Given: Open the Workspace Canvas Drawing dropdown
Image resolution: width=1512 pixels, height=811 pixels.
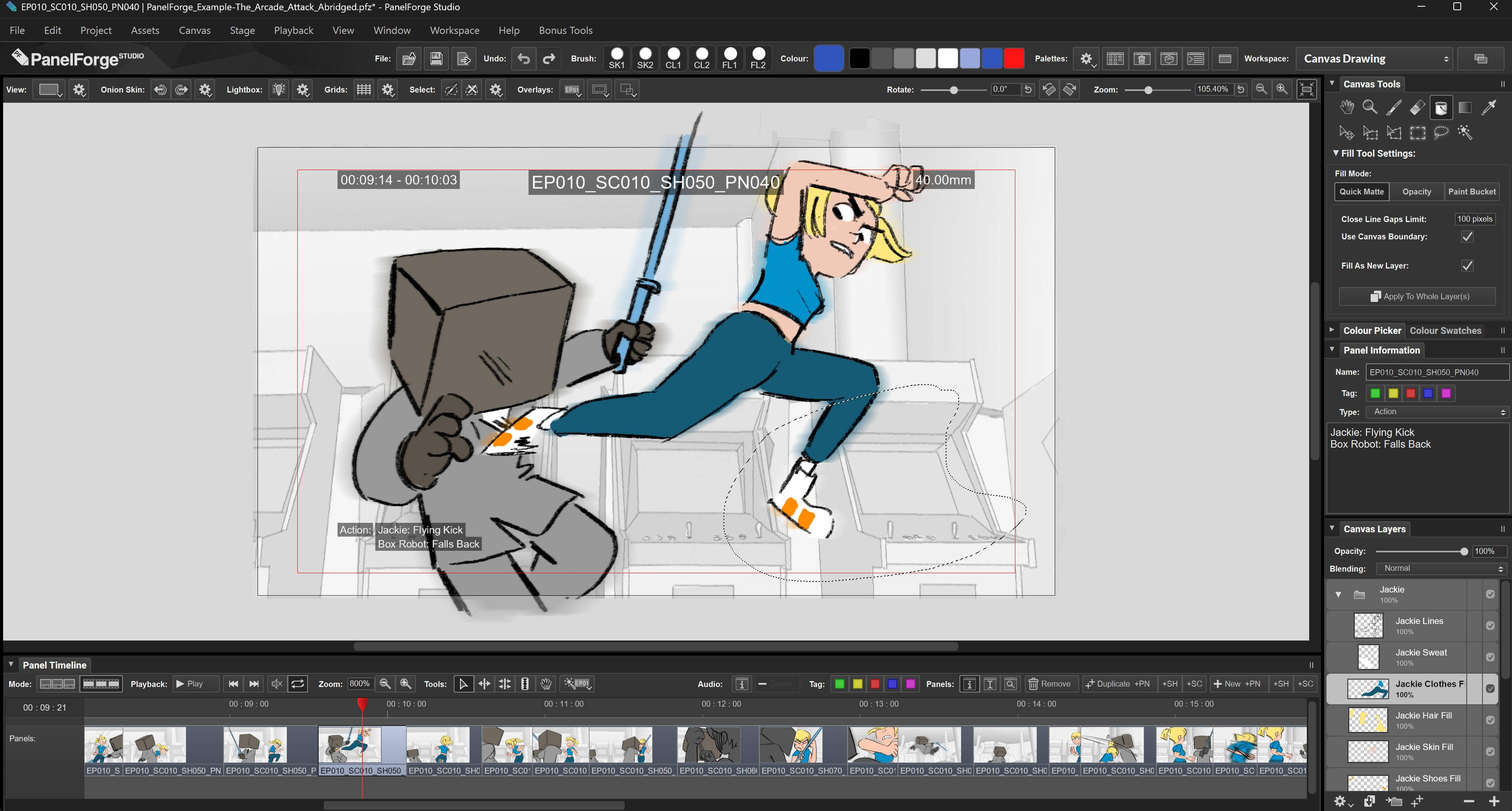Looking at the screenshot, I should [1374, 59].
